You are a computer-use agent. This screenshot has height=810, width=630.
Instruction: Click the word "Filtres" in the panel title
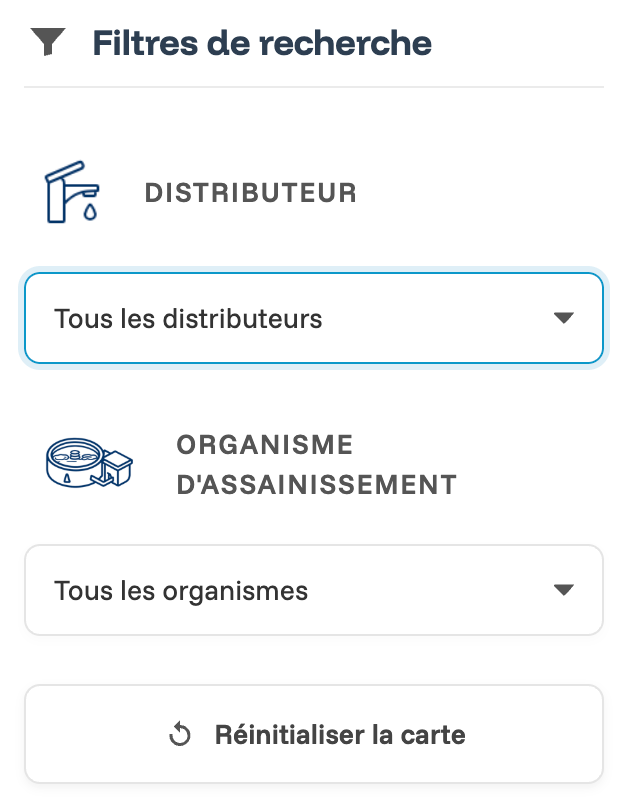pos(139,44)
